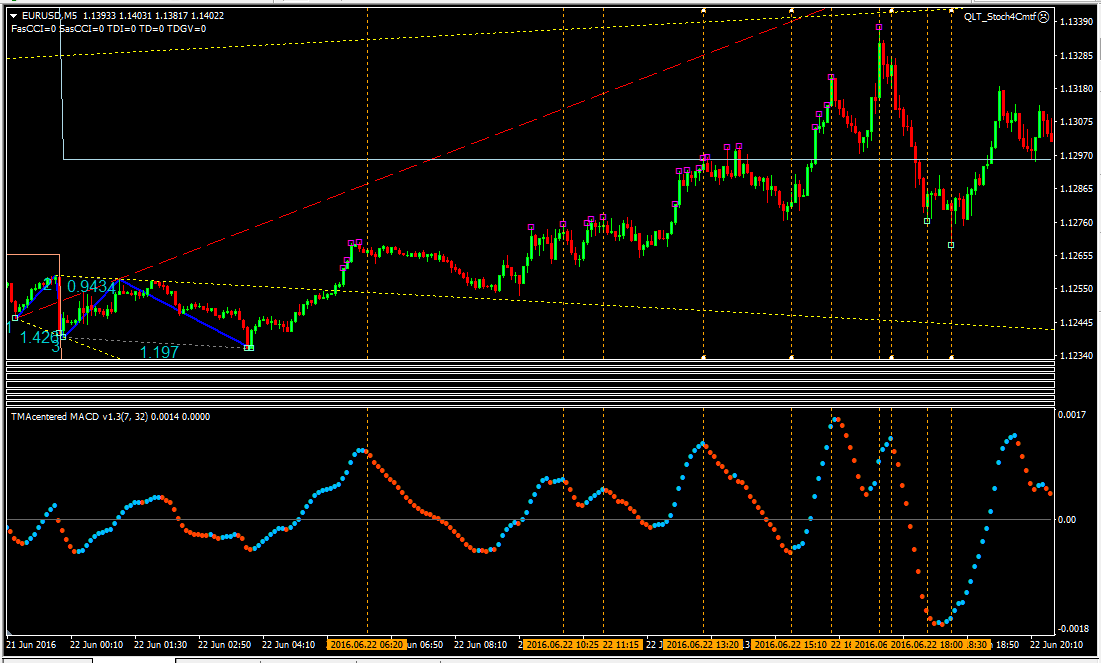
Task: Click price level 1.12655 on the scale
Action: (1076, 256)
